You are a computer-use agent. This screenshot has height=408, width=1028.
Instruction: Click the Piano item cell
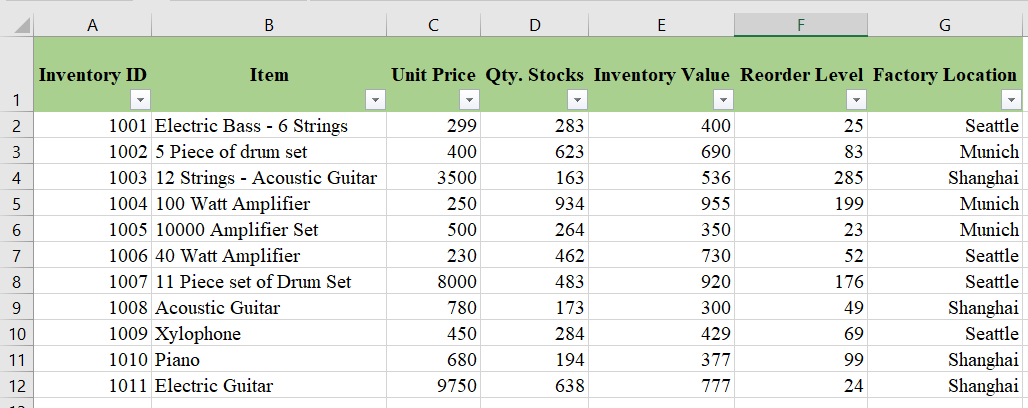click(268, 360)
